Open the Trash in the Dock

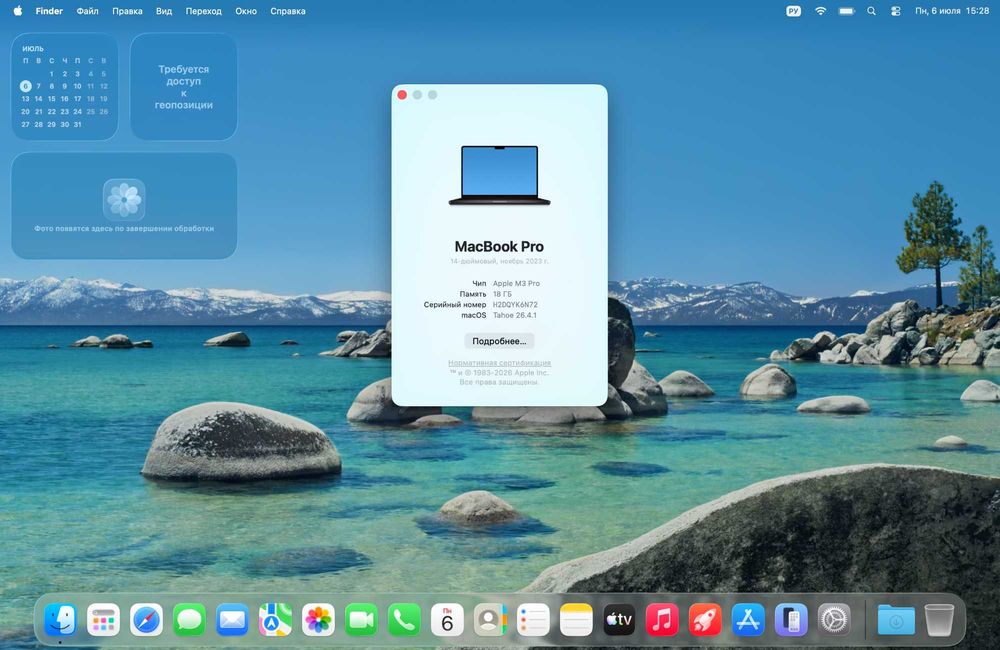[x=939, y=619]
